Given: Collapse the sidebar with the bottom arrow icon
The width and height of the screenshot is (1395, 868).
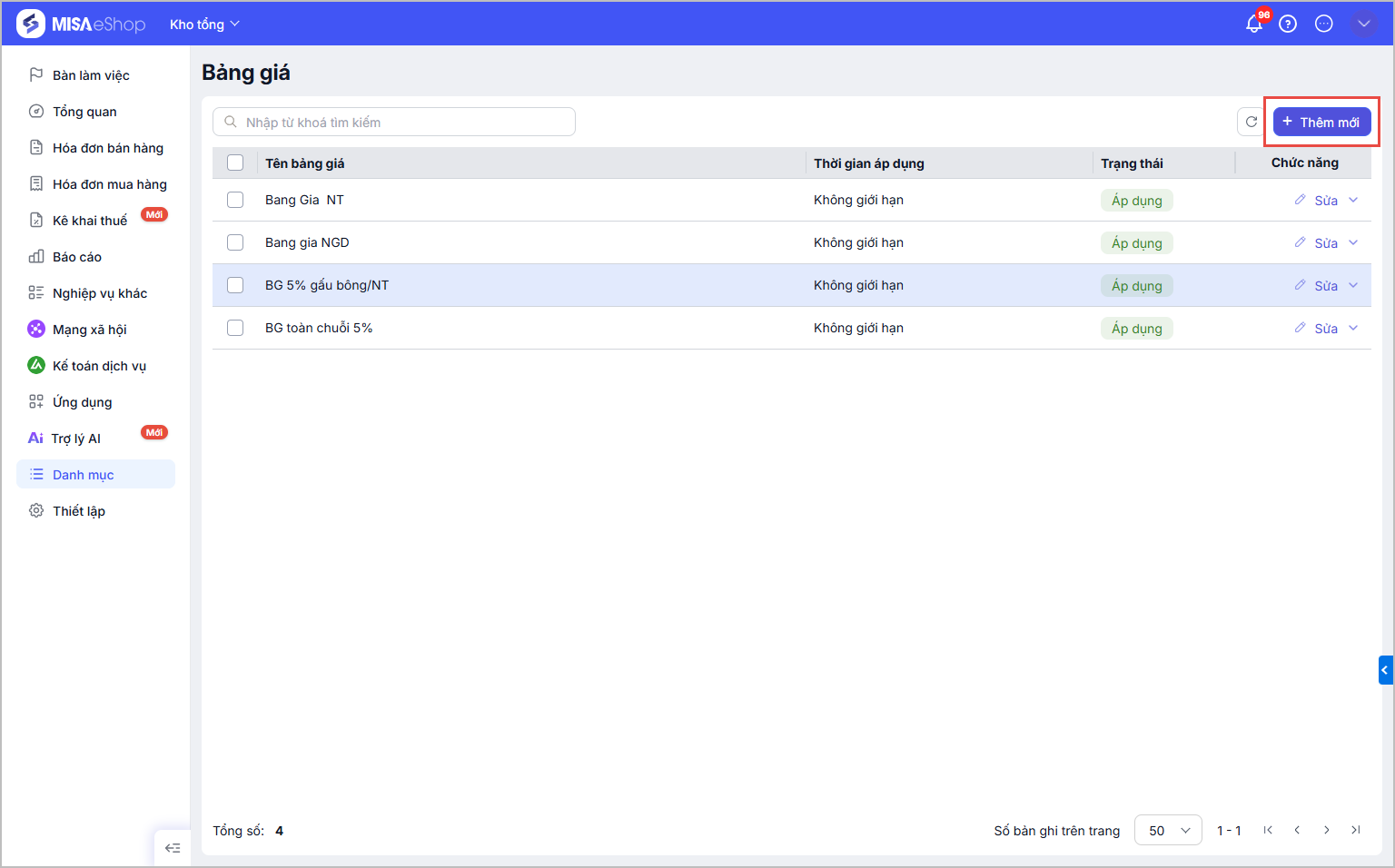Looking at the screenshot, I should click(173, 848).
